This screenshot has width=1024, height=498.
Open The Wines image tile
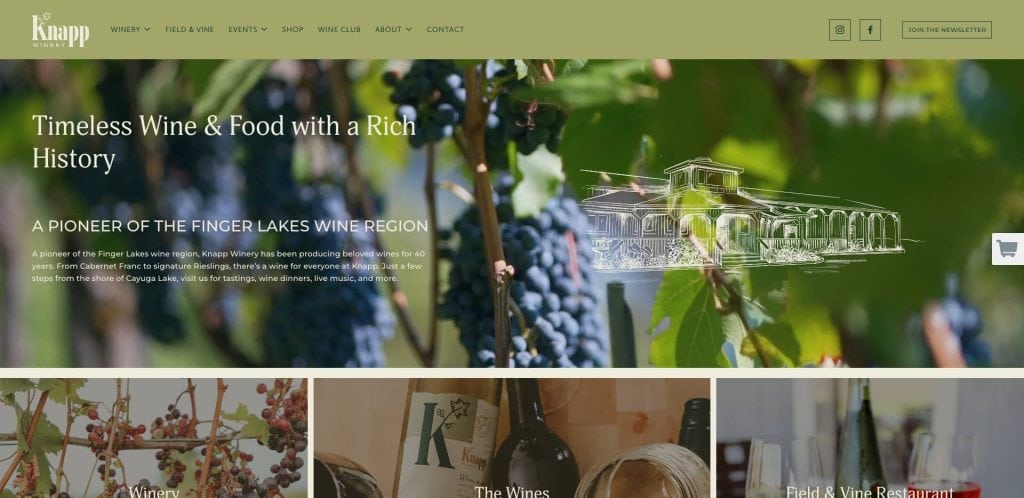512,438
